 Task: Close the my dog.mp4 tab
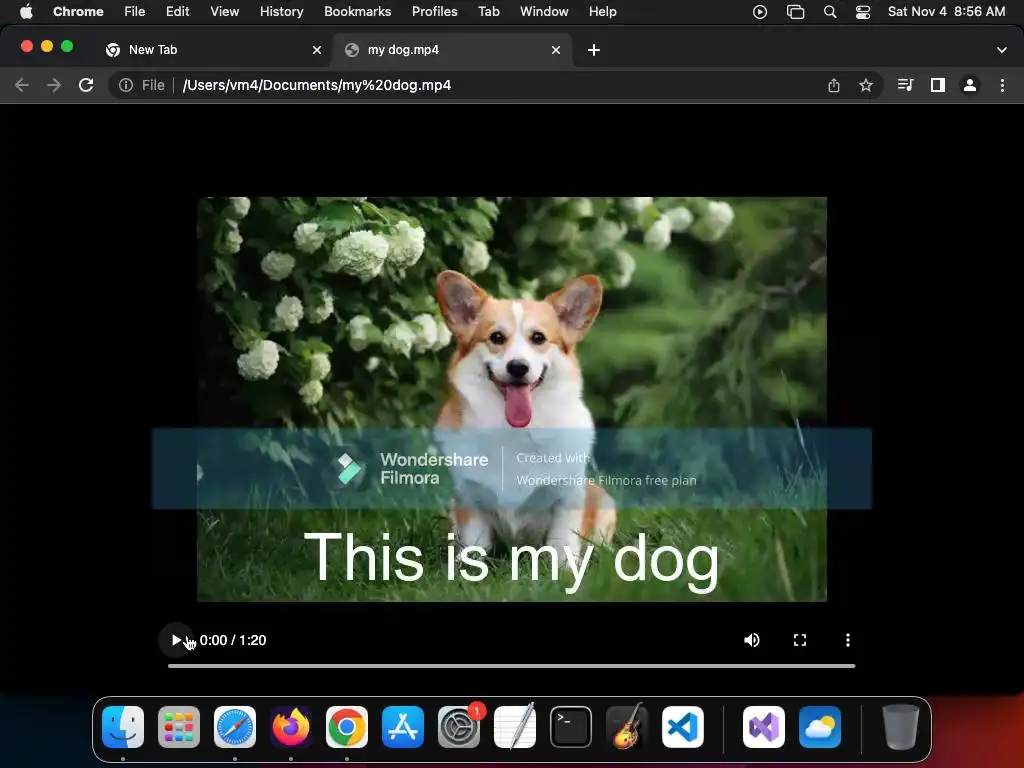point(556,50)
